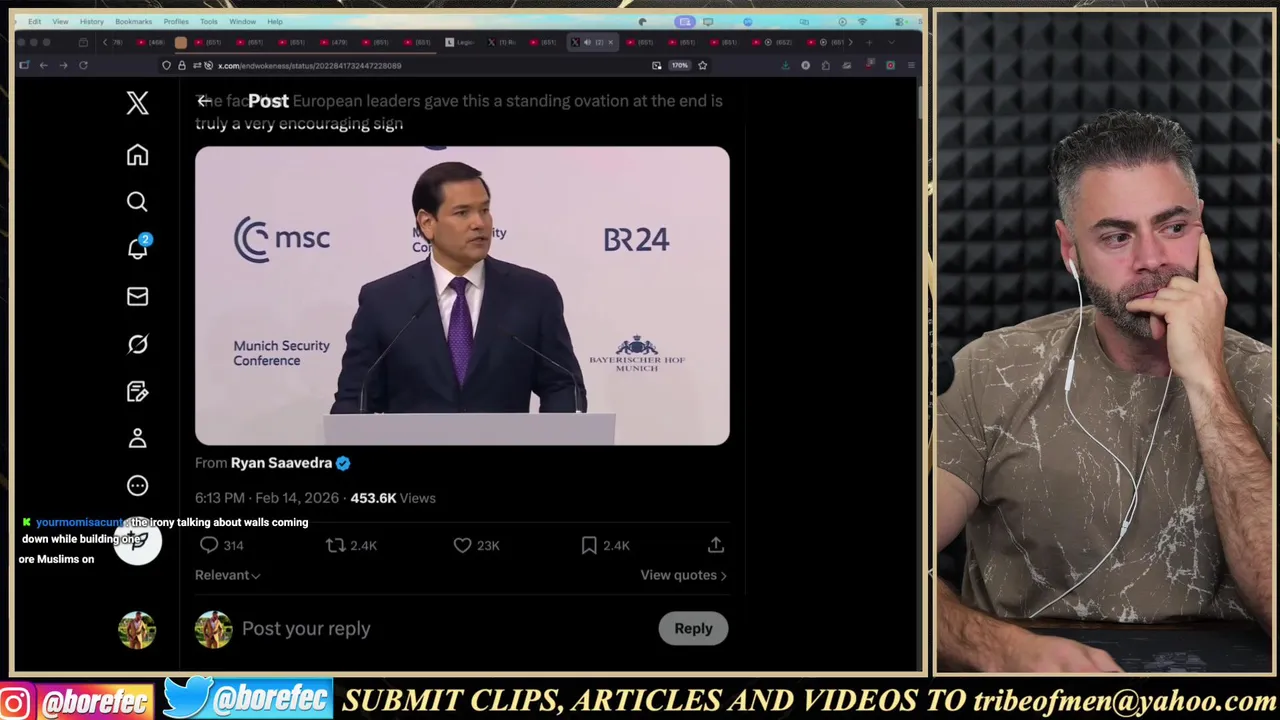The width and height of the screenshot is (1280, 720).
Task: Open the View menu
Action: [x=60, y=21]
